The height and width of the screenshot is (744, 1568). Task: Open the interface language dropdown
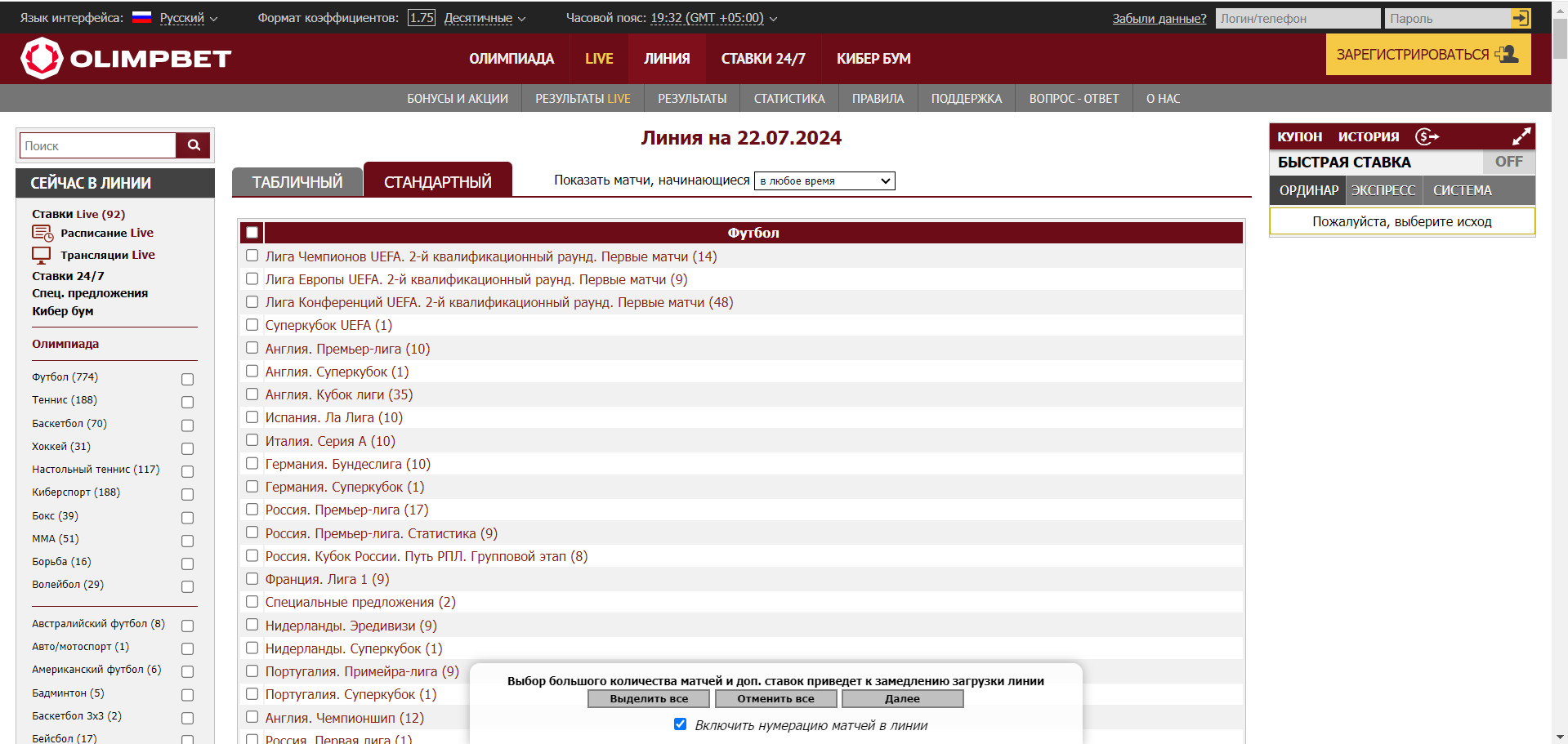(x=188, y=18)
